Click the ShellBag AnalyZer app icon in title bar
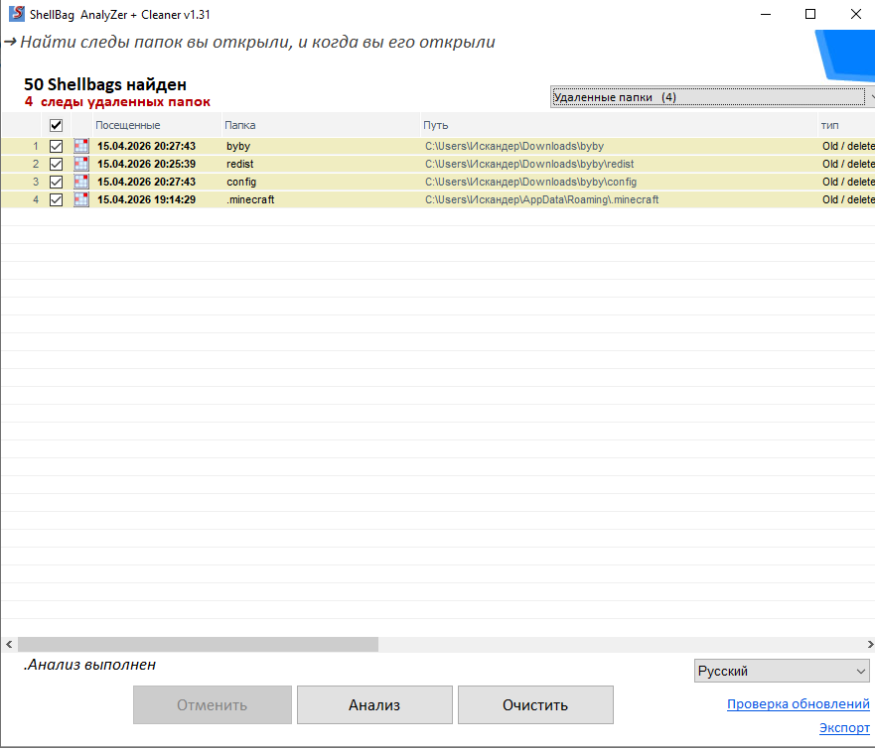875x750 pixels. (17, 14)
